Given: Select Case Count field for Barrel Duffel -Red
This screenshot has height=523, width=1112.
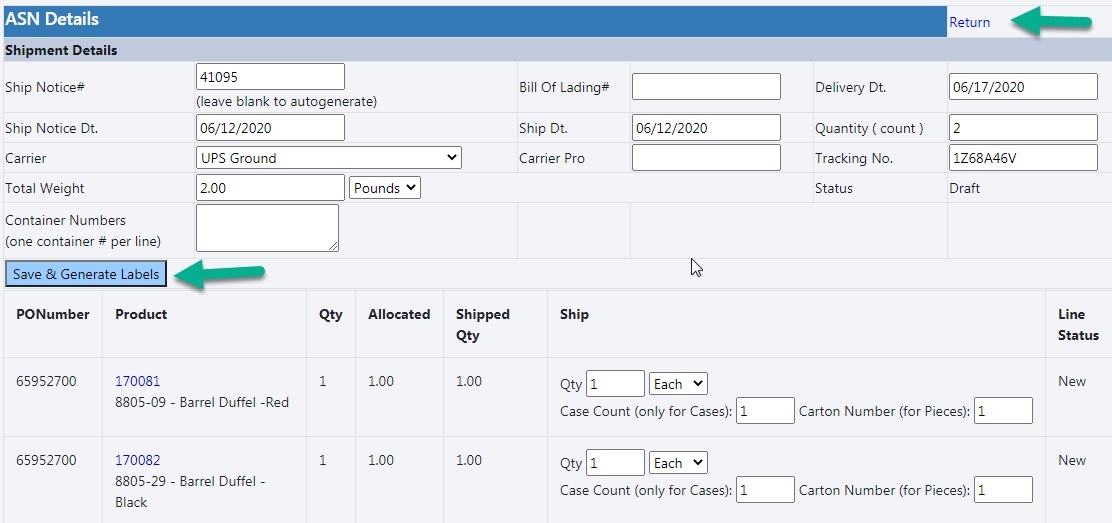Looking at the screenshot, I should [765, 411].
